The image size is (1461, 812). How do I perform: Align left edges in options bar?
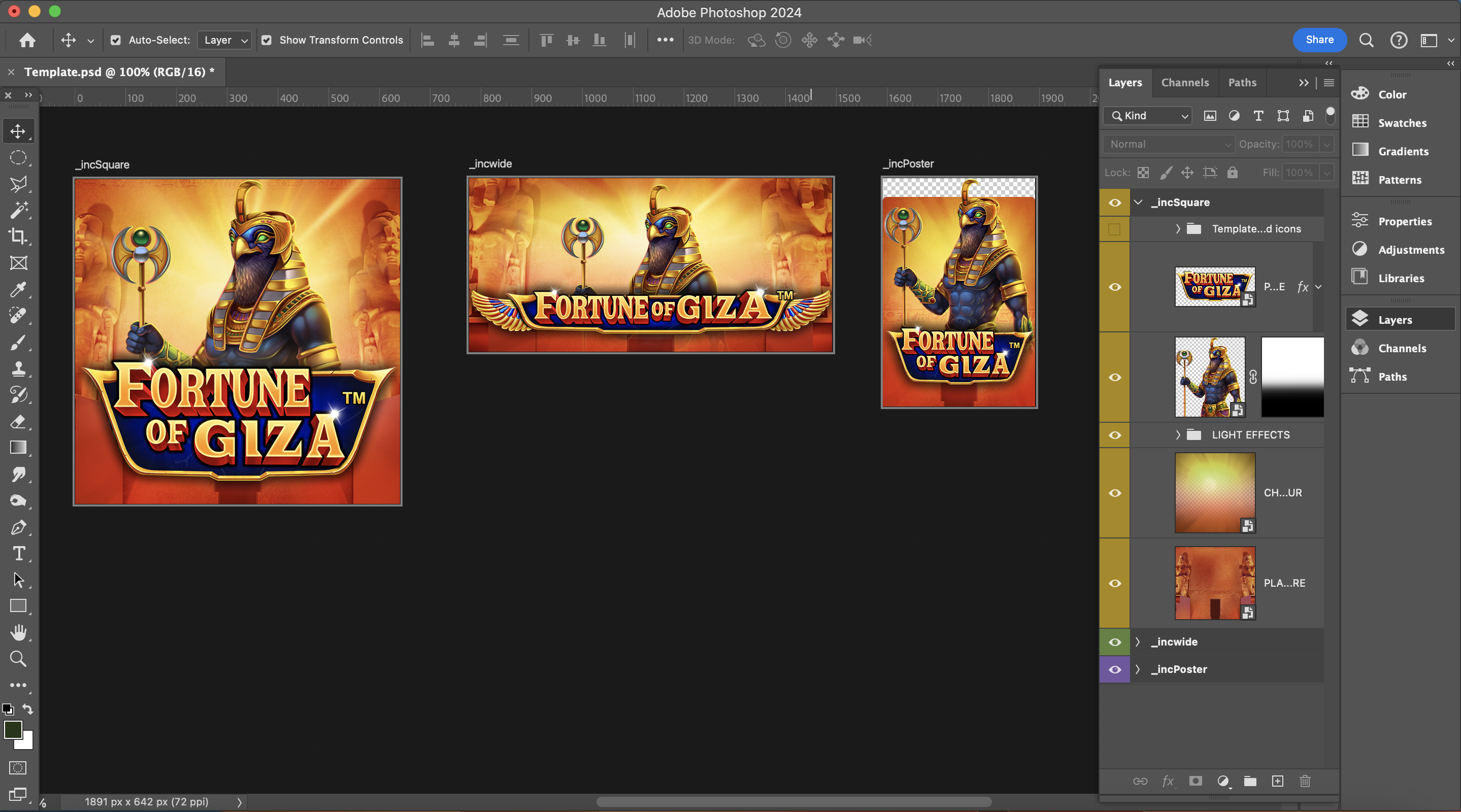tap(427, 40)
